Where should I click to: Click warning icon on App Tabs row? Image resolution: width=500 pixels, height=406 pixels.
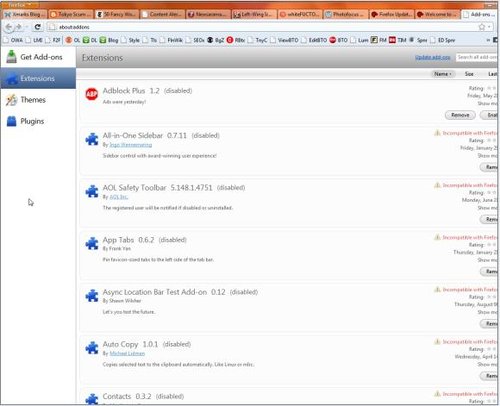tap(437, 237)
